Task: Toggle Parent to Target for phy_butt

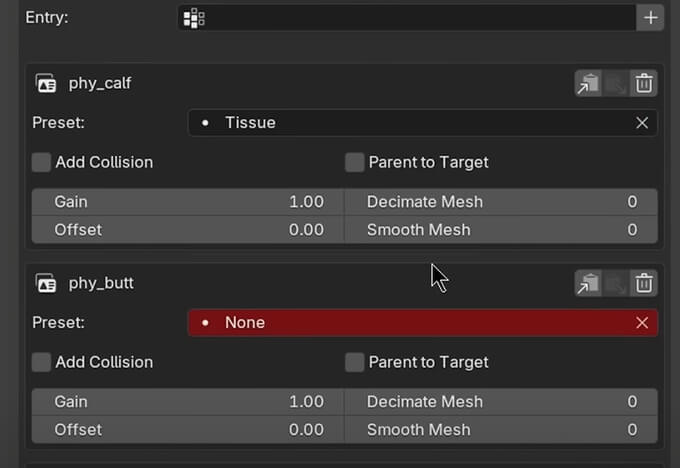Action: [x=355, y=362]
